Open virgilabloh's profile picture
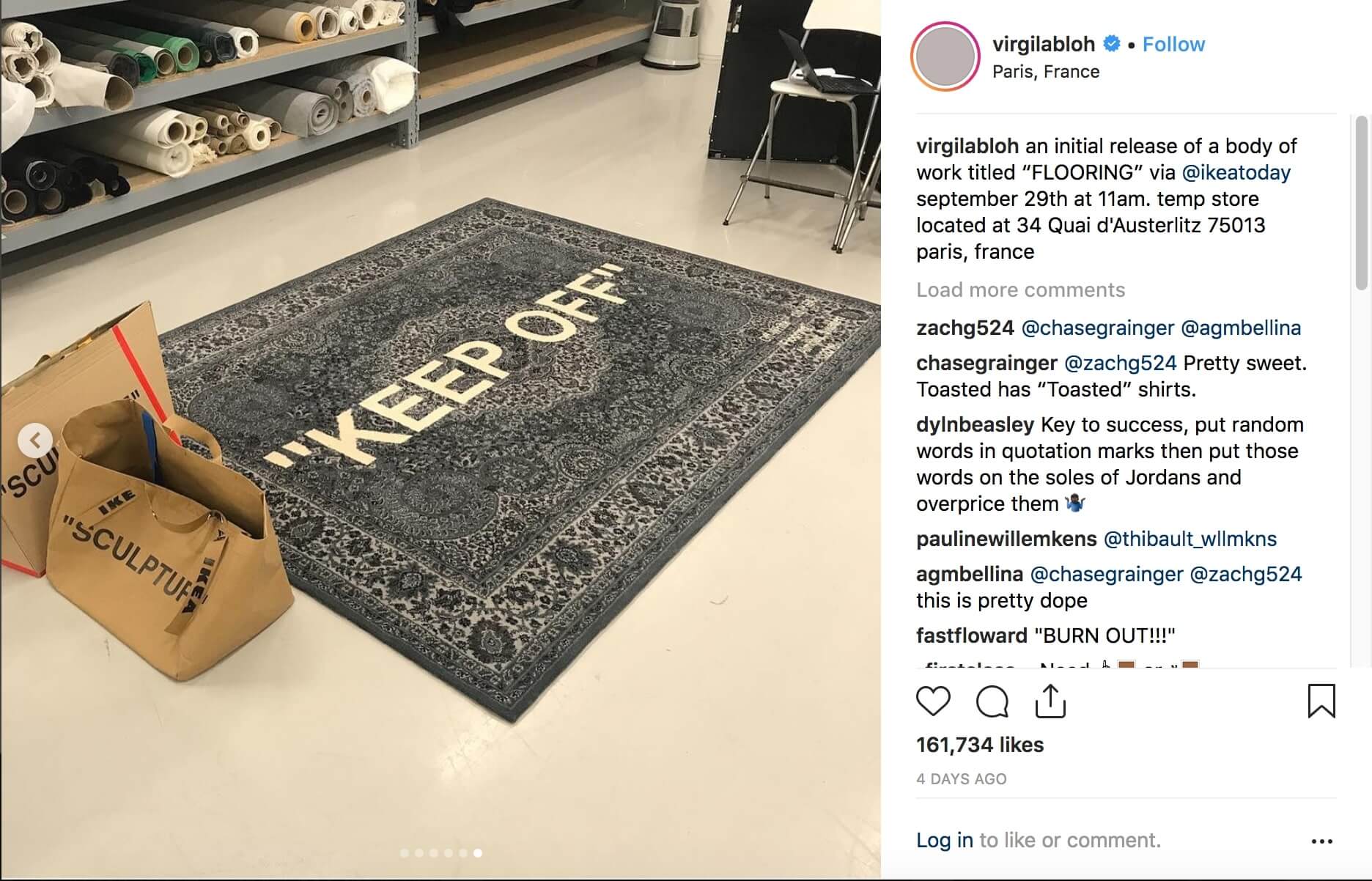Screen dimensions: 1372x881 pos(945,57)
